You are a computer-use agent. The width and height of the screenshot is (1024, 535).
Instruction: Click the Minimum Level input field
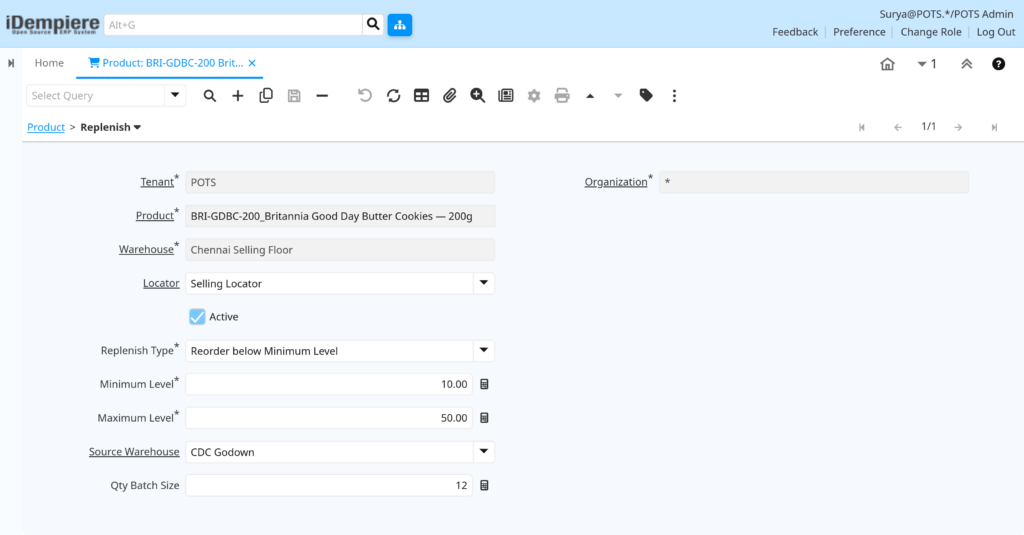coord(329,384)
